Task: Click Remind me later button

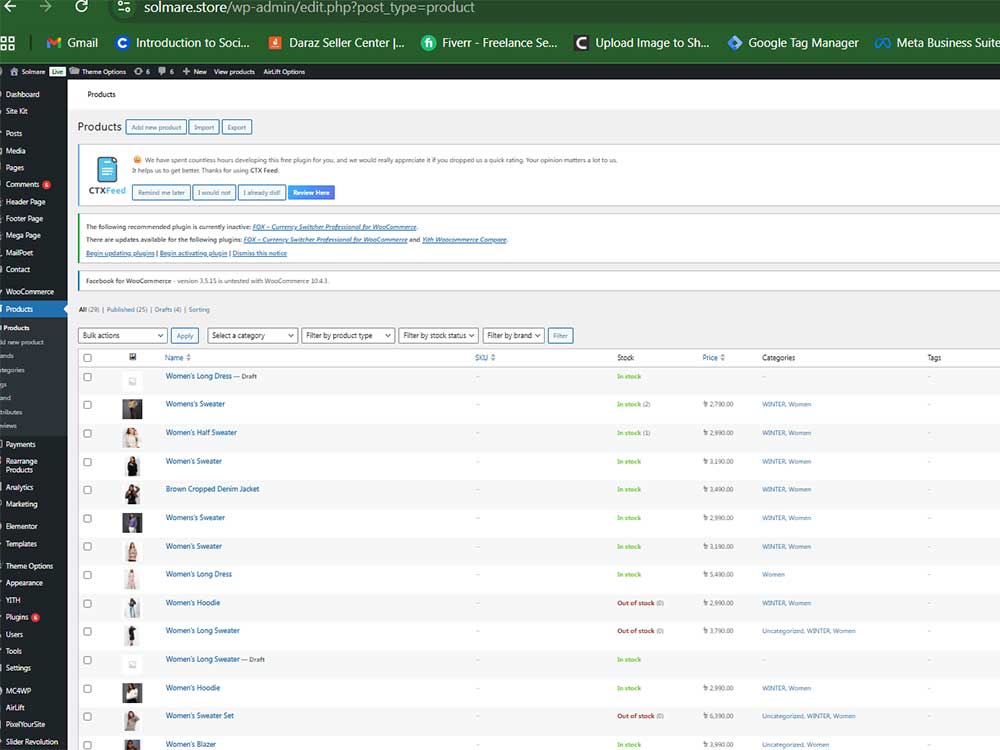Action: pyautogui.click(x=161, y=193)
